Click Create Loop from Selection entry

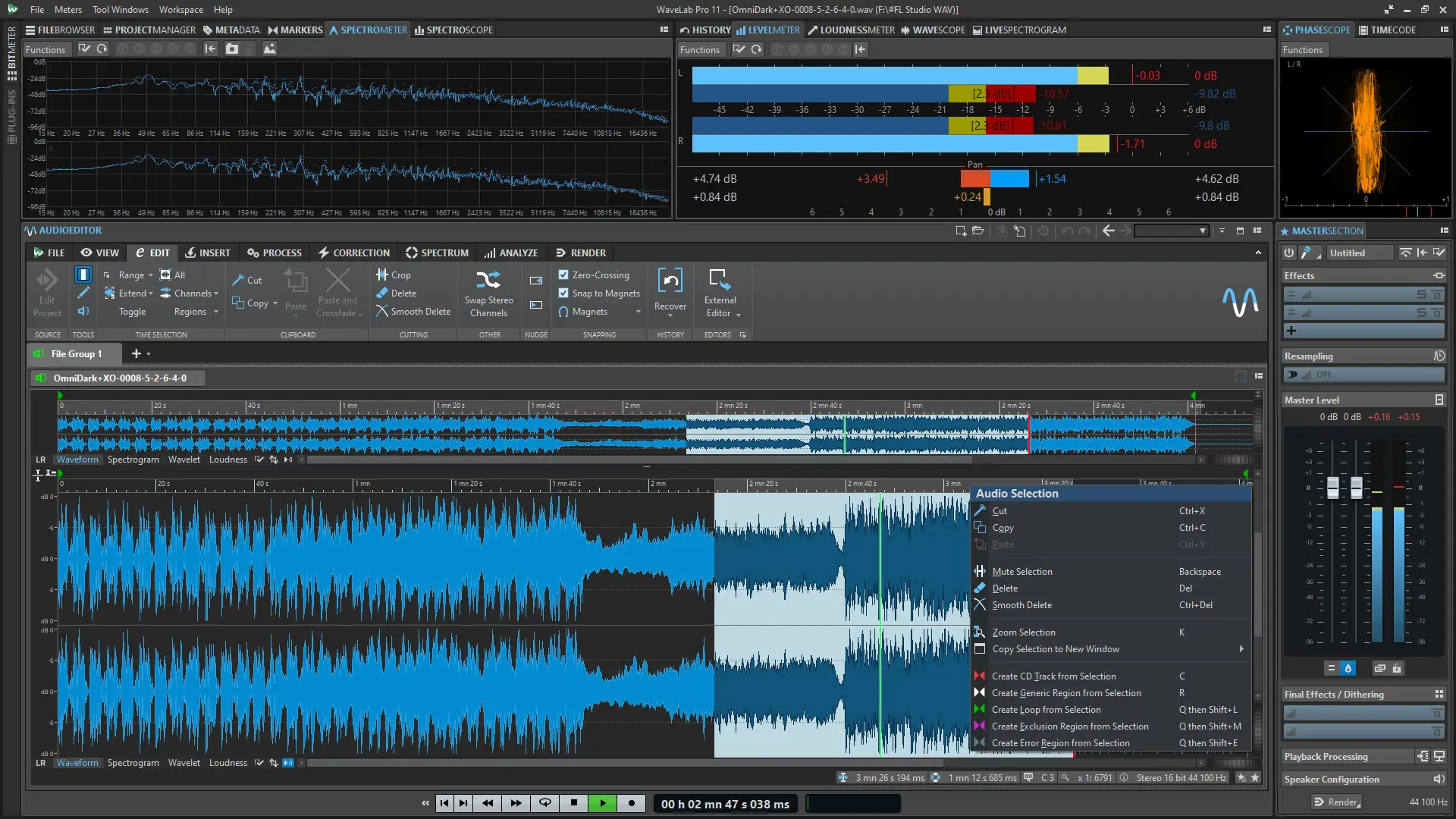click(1046, 710)
